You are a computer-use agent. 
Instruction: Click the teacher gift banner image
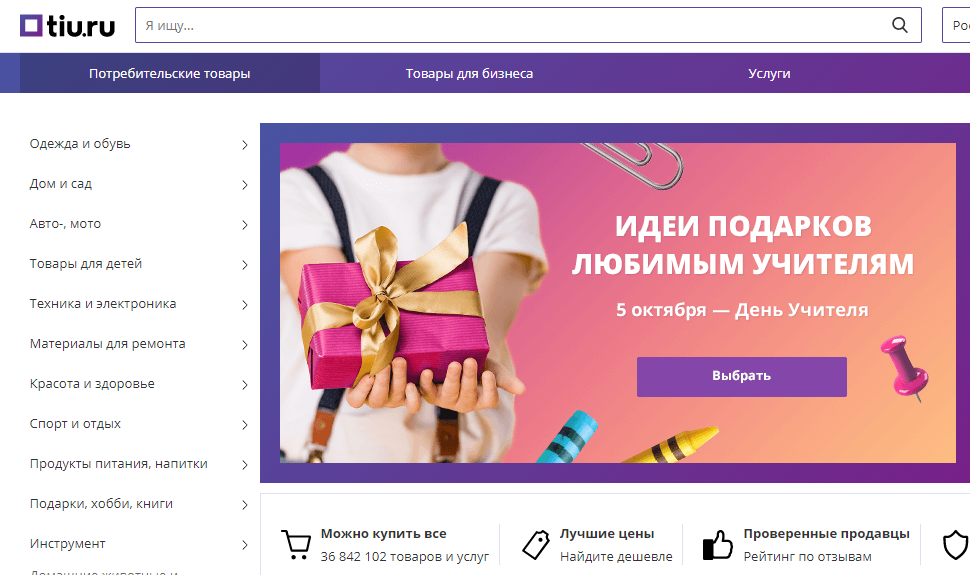(617, 303)
